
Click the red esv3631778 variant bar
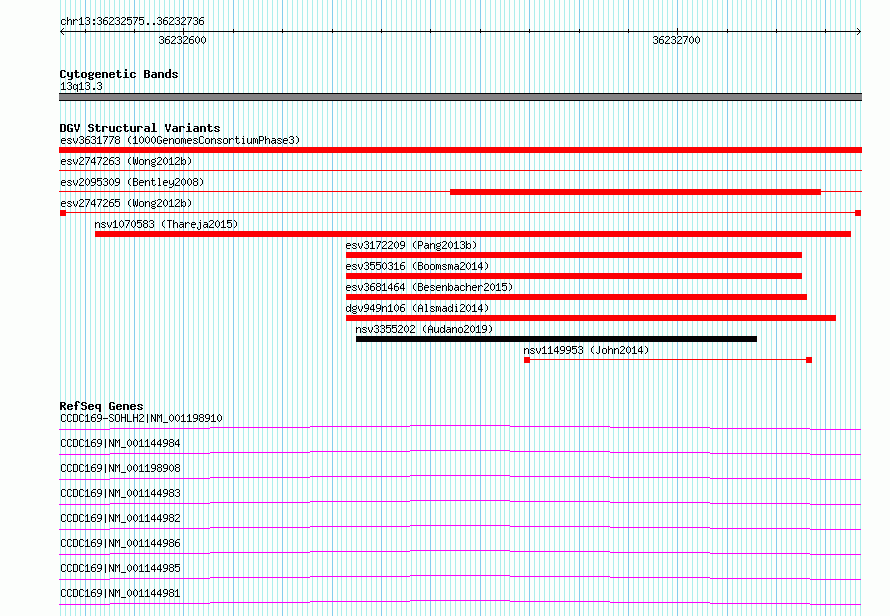point(460,150)
